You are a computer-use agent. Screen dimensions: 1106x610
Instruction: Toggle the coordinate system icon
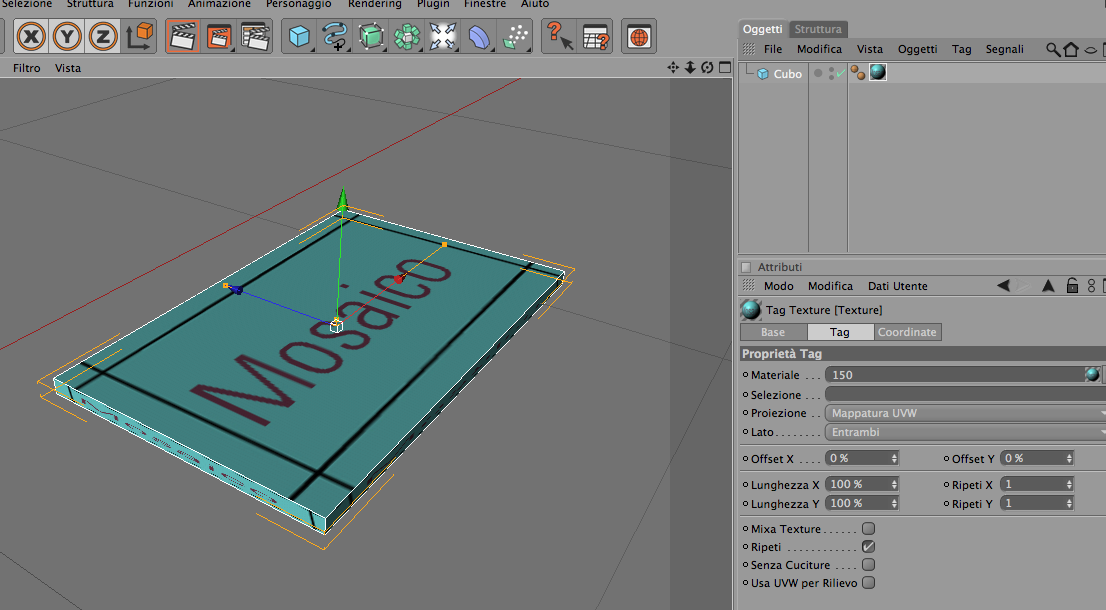click(x=139, y=37)
